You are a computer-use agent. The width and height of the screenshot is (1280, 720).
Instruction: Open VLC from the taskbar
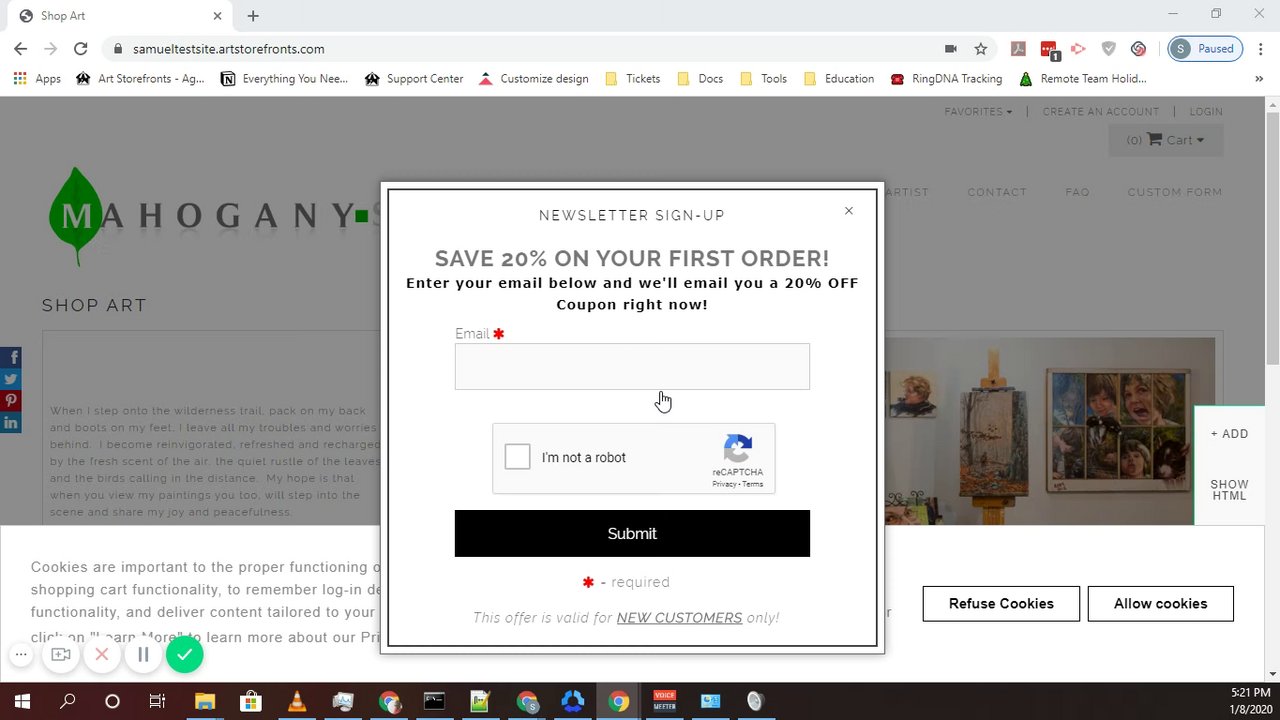[297, 702]
